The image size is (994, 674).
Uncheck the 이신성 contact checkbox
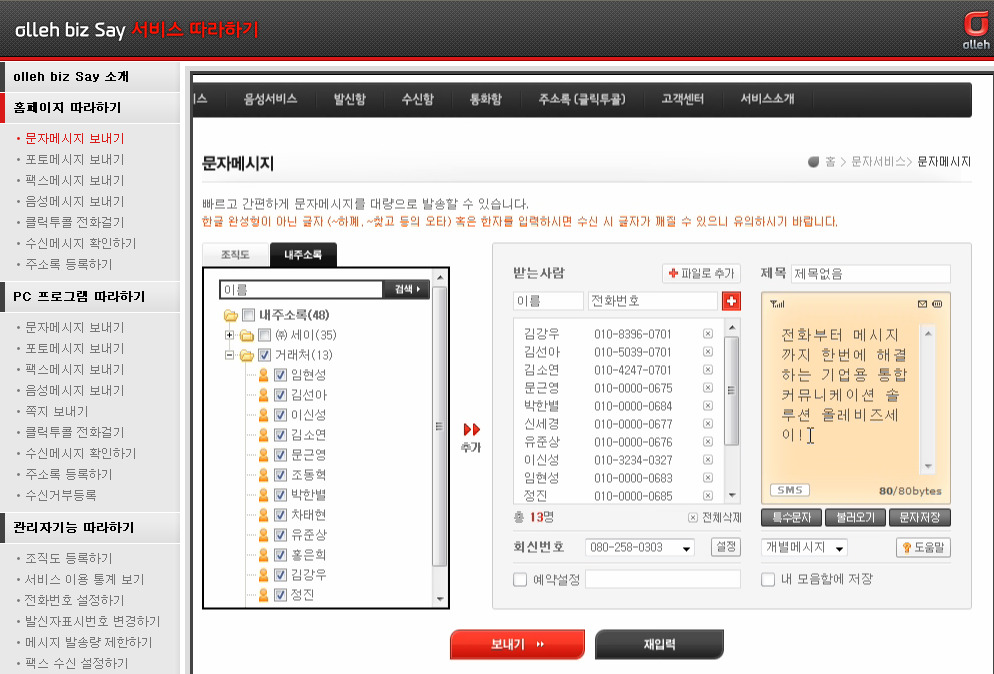[x=280, y=415]
